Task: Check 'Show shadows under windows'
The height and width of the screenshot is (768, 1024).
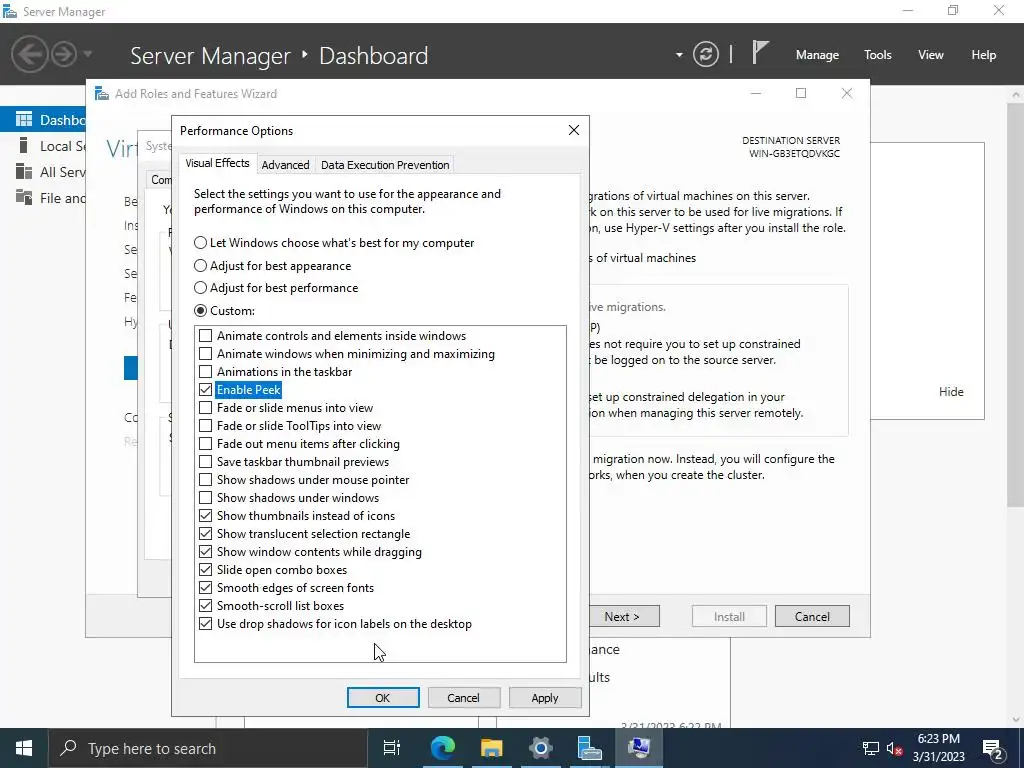Action: point(206,498)
